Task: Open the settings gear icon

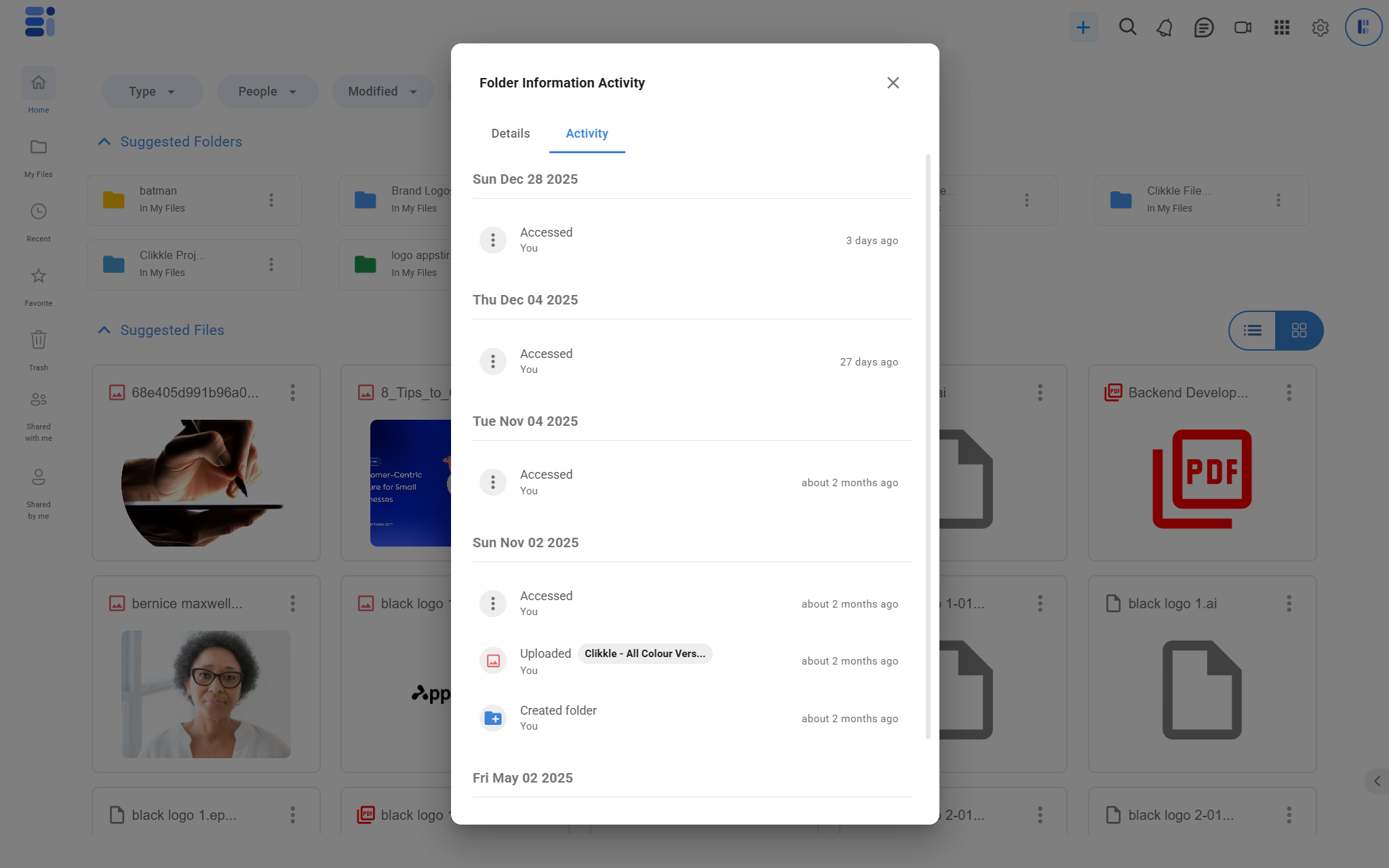Action: (1320, 28)
